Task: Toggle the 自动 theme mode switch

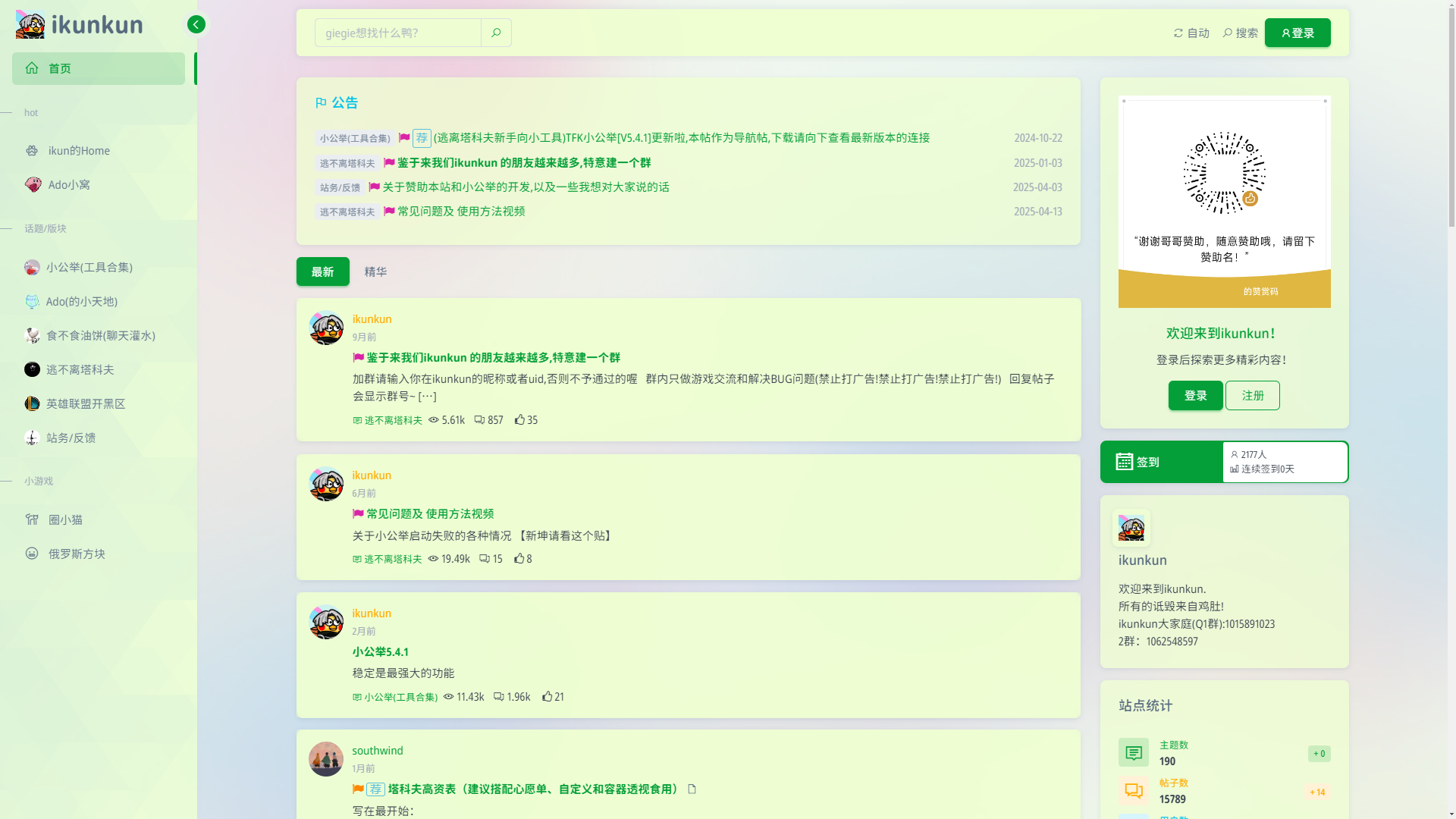Action: tap(1191, 33)
